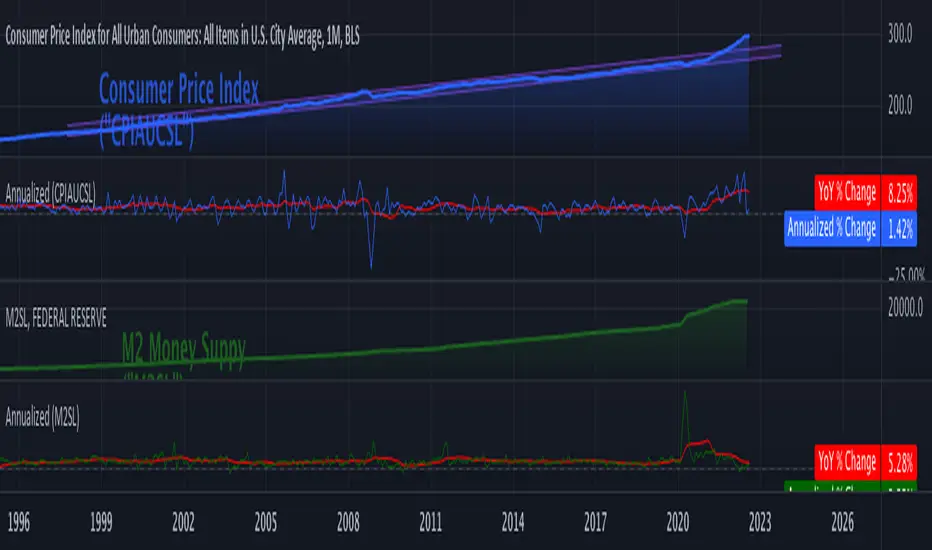Image resolution: width=932 pixels, height=550 pixels.
Task: Click the 1996 label on the time axis
Action: point(18,521)
